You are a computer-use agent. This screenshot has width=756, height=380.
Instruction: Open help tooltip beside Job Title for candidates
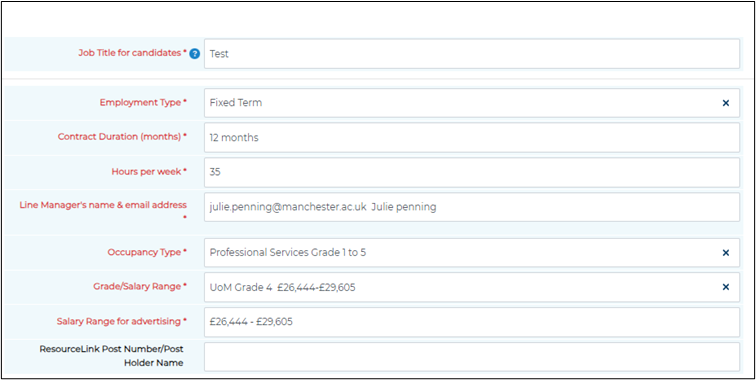tap(194, 54)
